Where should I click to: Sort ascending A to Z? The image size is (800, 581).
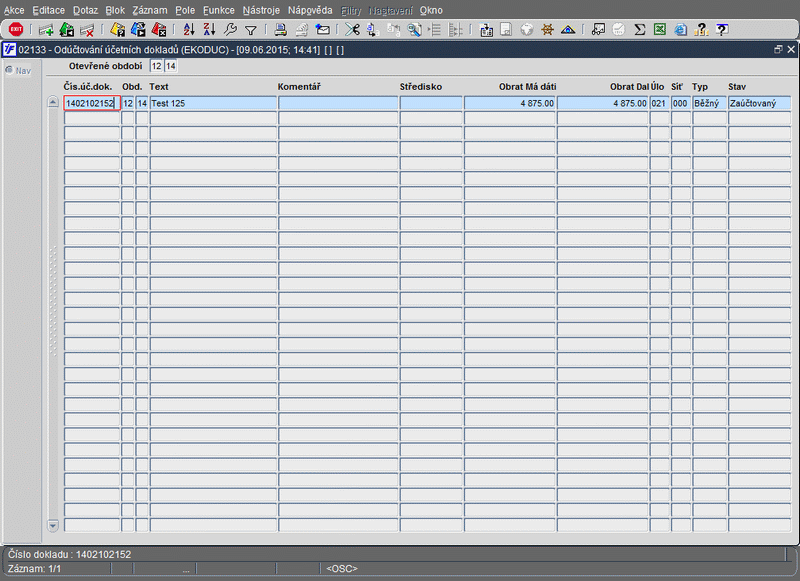(189, 30)
